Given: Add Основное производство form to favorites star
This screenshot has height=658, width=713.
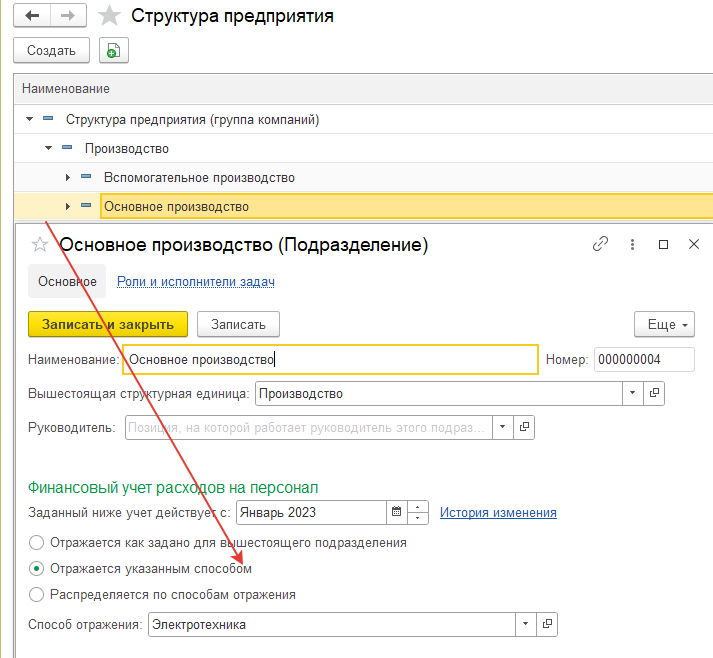Looking at the screenshot, I should [x=40, y=245].
